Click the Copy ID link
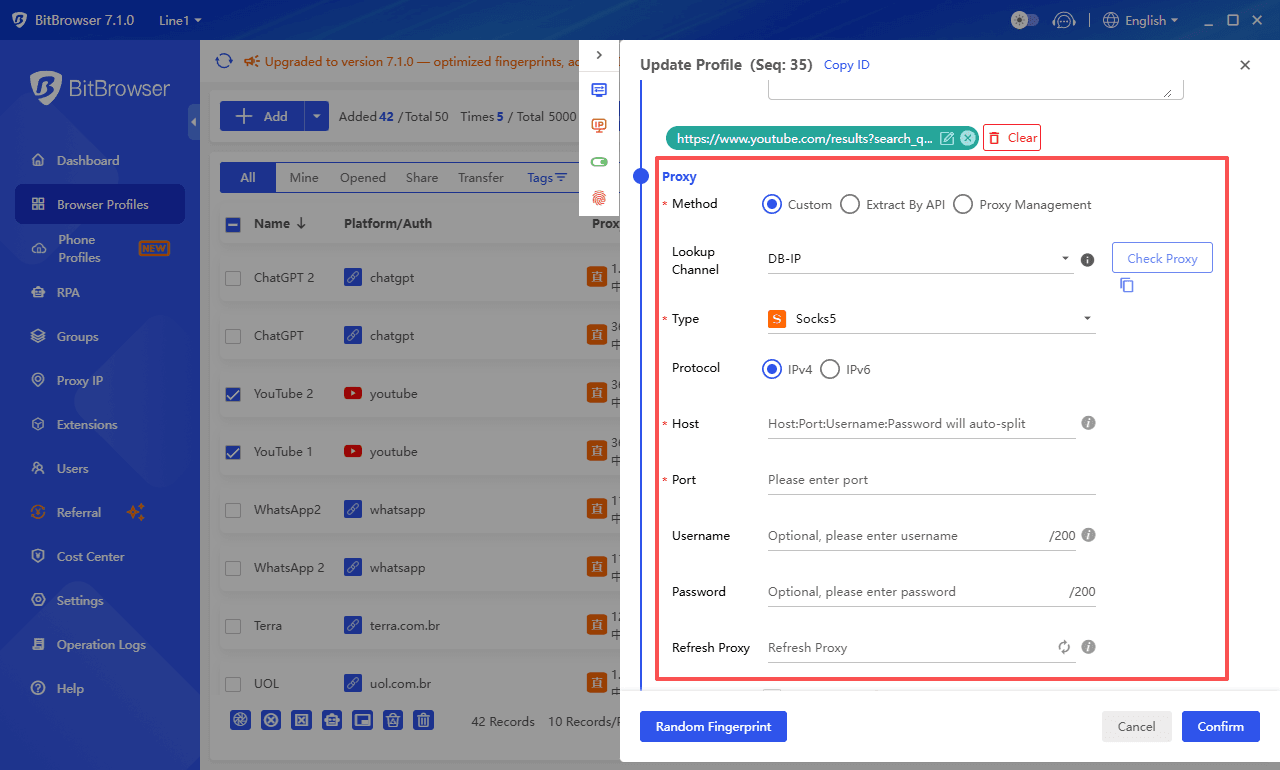Image resolution: width=1280 pixels, height=770 pixels. tap(846, 64)
